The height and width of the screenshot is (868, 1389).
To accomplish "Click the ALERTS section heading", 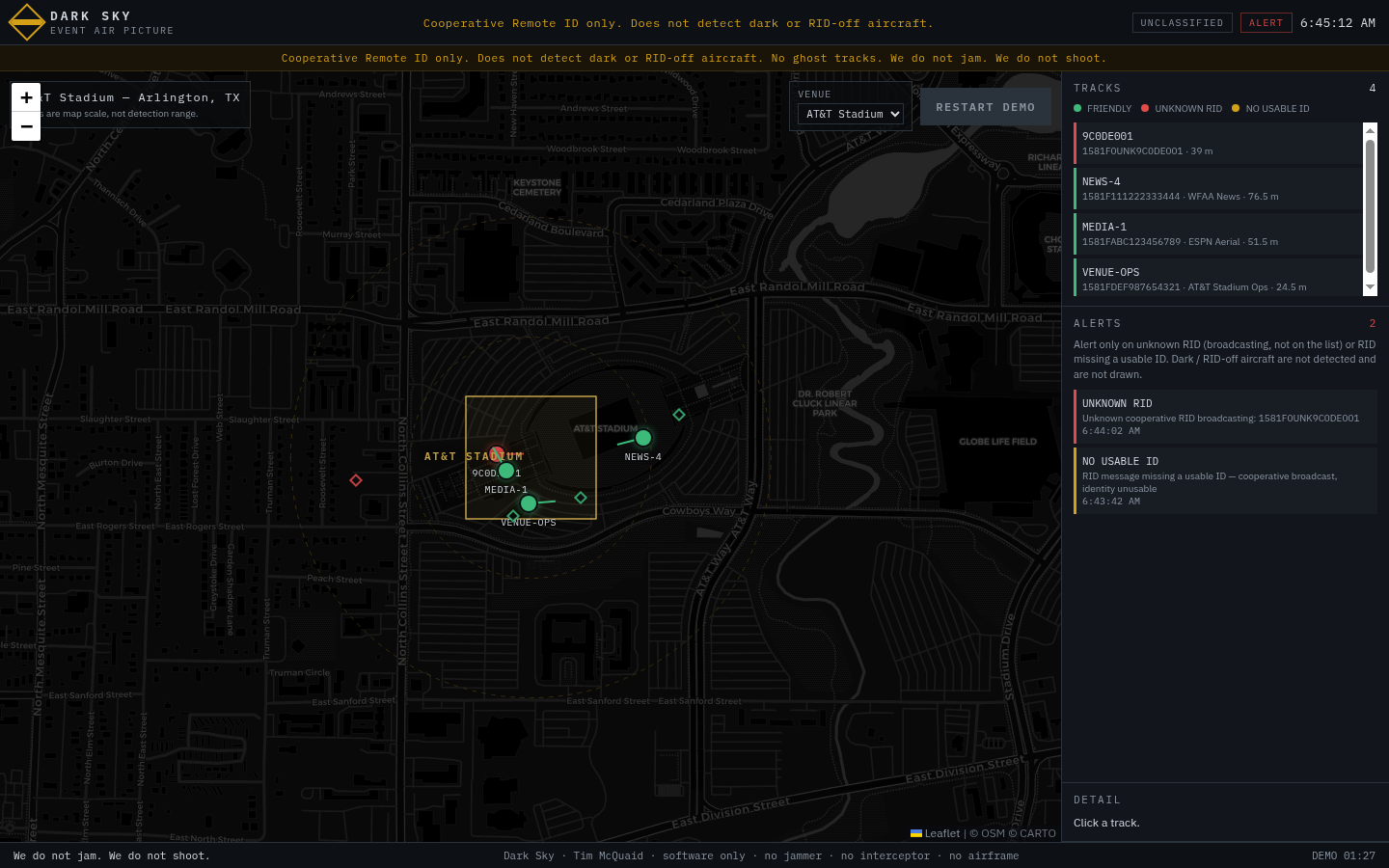I will tap(1098, 323).
